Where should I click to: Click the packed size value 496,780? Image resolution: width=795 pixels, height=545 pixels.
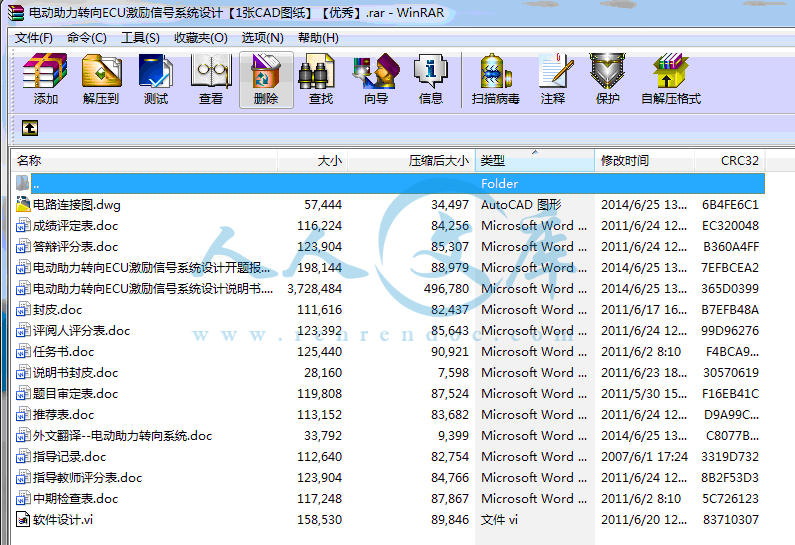coord(446,288)
